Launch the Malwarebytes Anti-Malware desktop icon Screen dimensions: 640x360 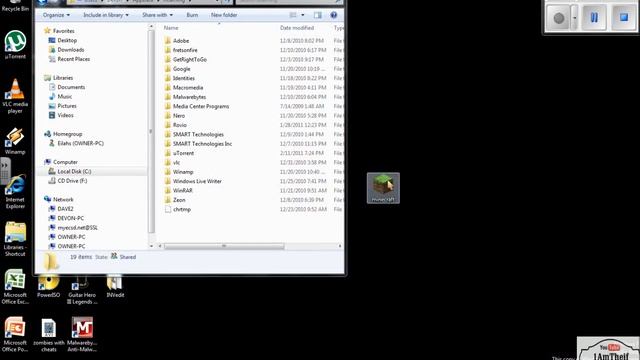[82, 335]
